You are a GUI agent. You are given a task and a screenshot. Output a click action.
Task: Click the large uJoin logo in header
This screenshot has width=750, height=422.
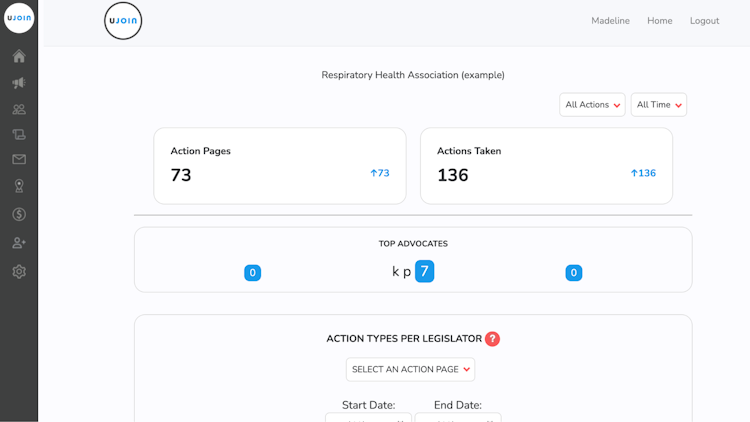click(123, 21)
